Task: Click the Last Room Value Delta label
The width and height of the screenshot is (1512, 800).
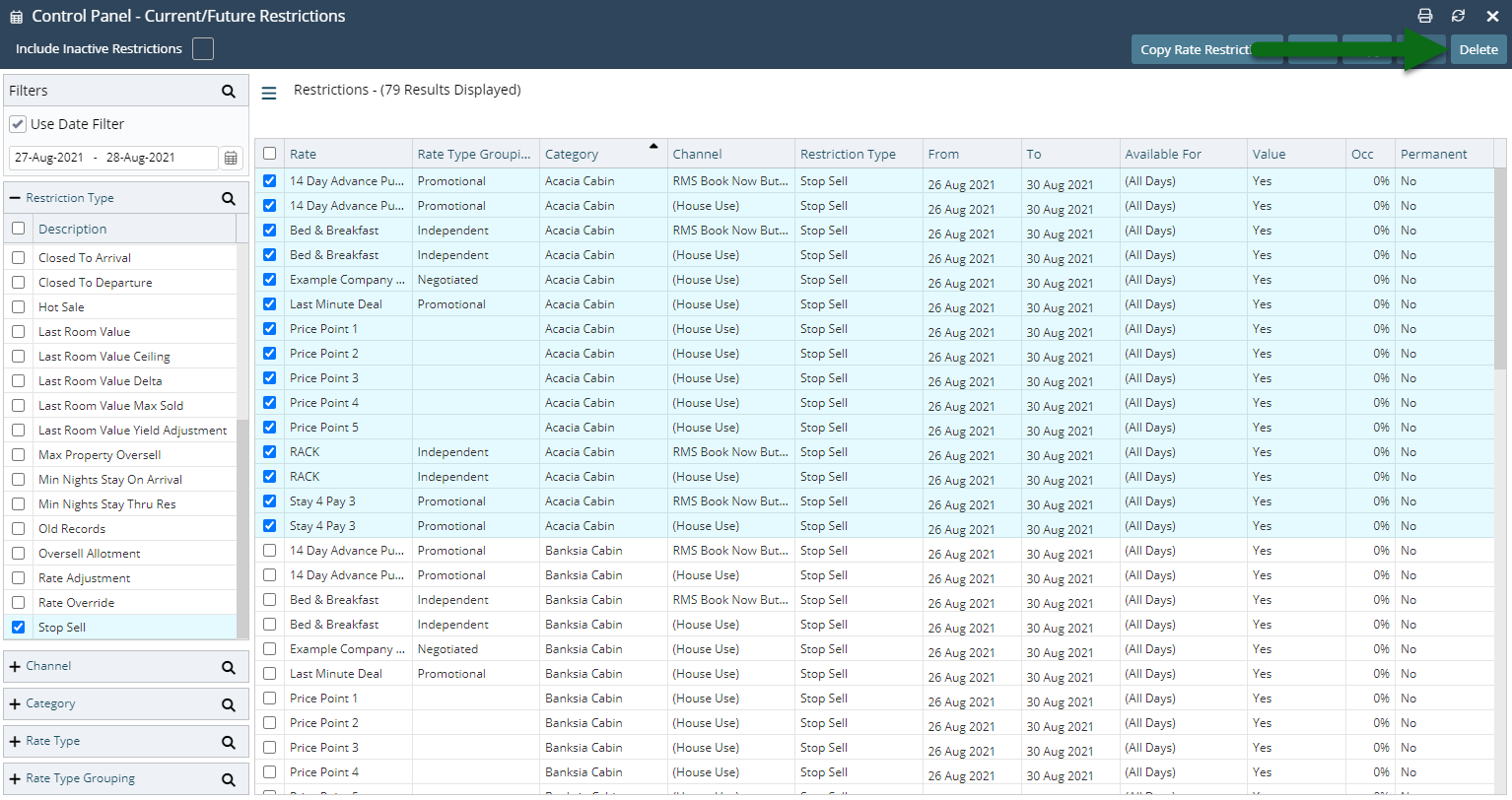Action: 101,380
